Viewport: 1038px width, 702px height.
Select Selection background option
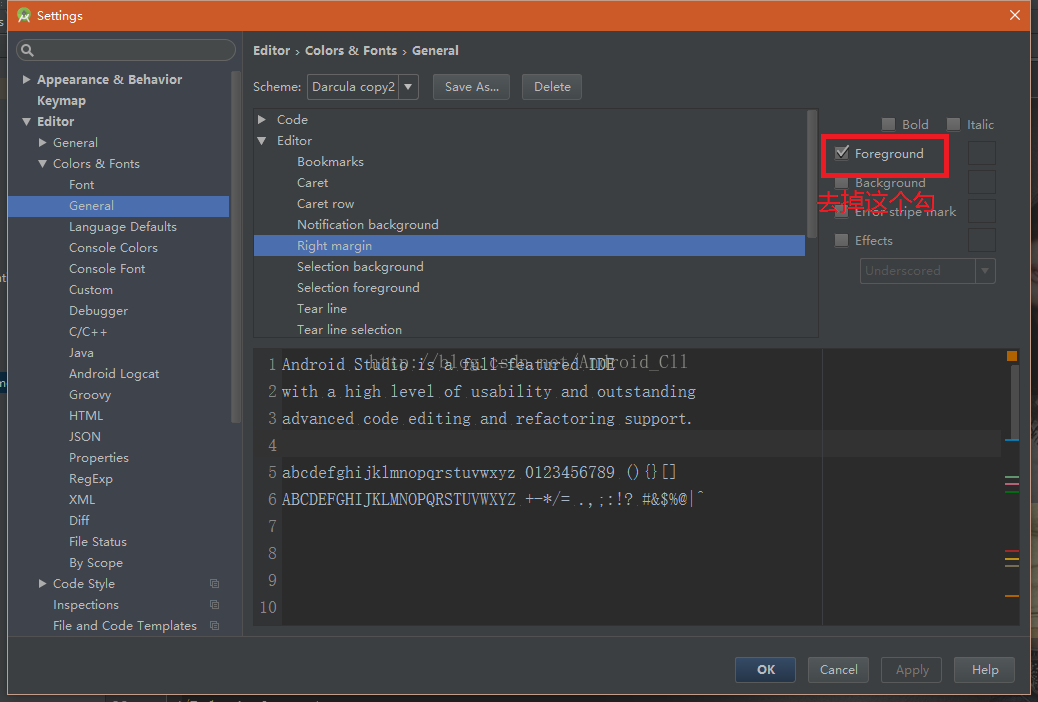(360, 267)
